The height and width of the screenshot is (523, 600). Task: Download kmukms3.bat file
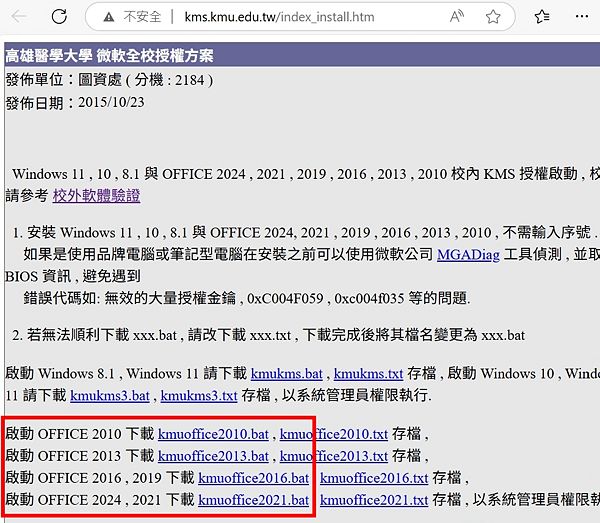[110, 395]
